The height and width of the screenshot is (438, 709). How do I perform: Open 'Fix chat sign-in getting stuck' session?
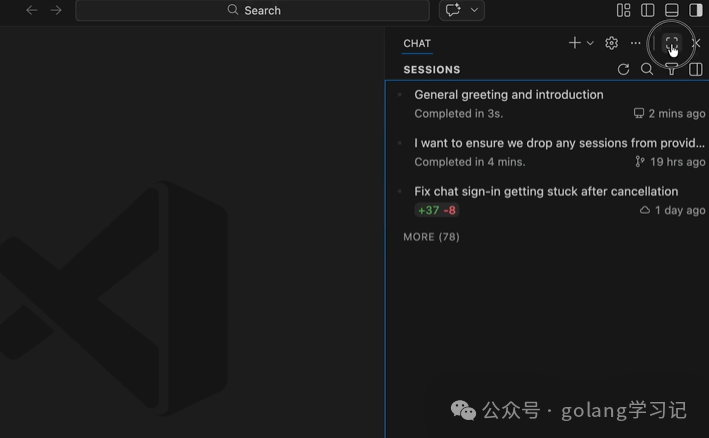[548, 201]
